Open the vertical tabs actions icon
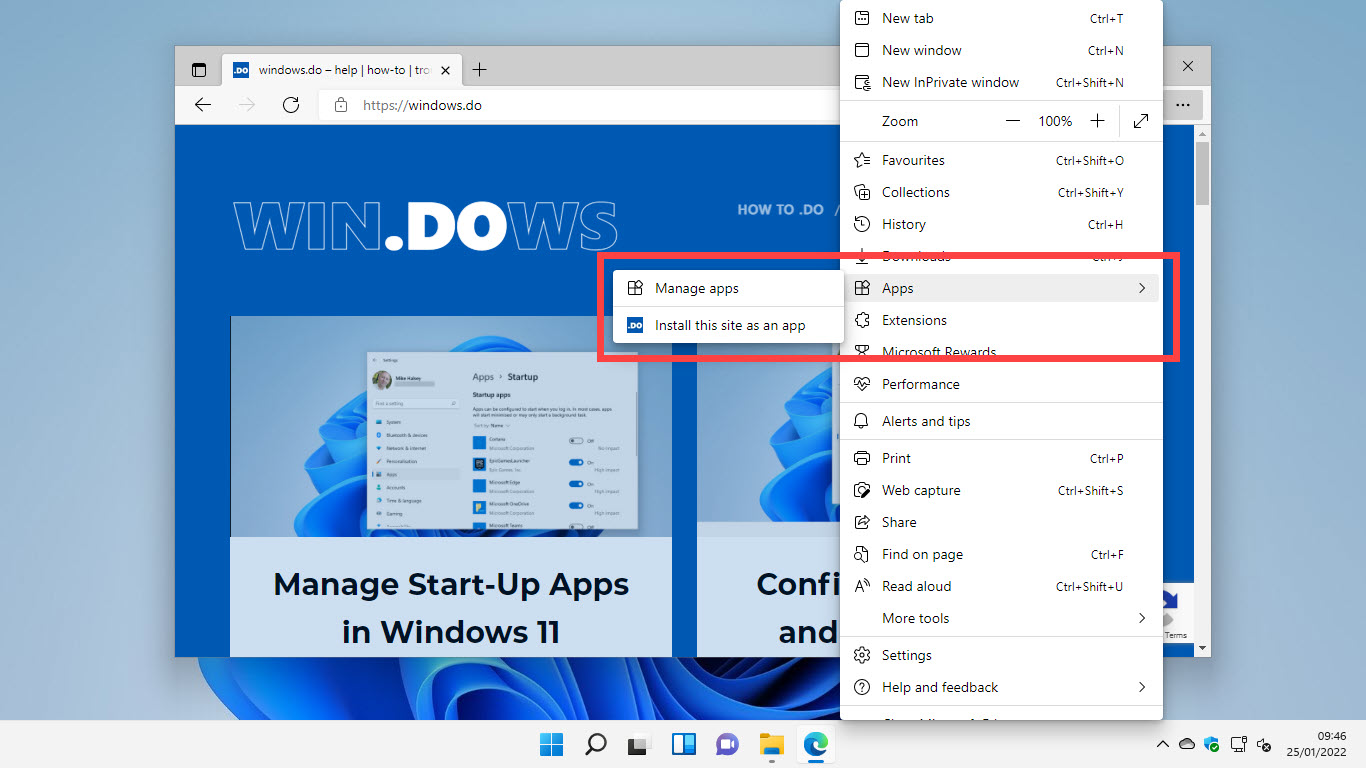 (199, 70)
